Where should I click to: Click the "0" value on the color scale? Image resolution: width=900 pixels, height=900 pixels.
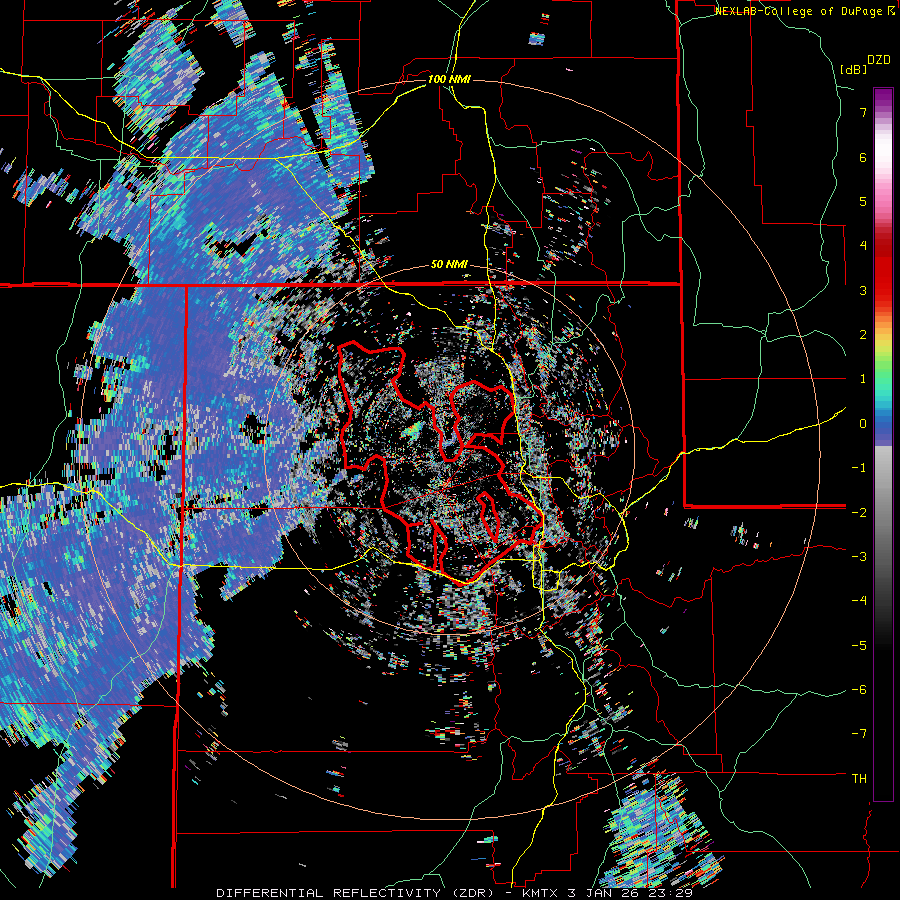(x=863, y=424)
